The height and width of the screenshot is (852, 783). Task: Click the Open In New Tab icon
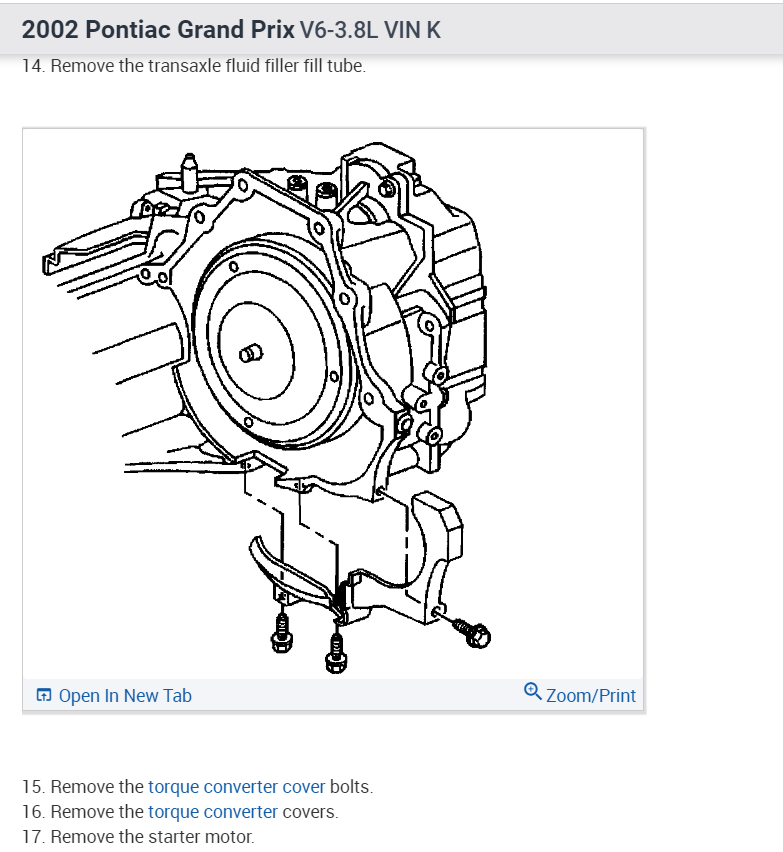[43, 695]
